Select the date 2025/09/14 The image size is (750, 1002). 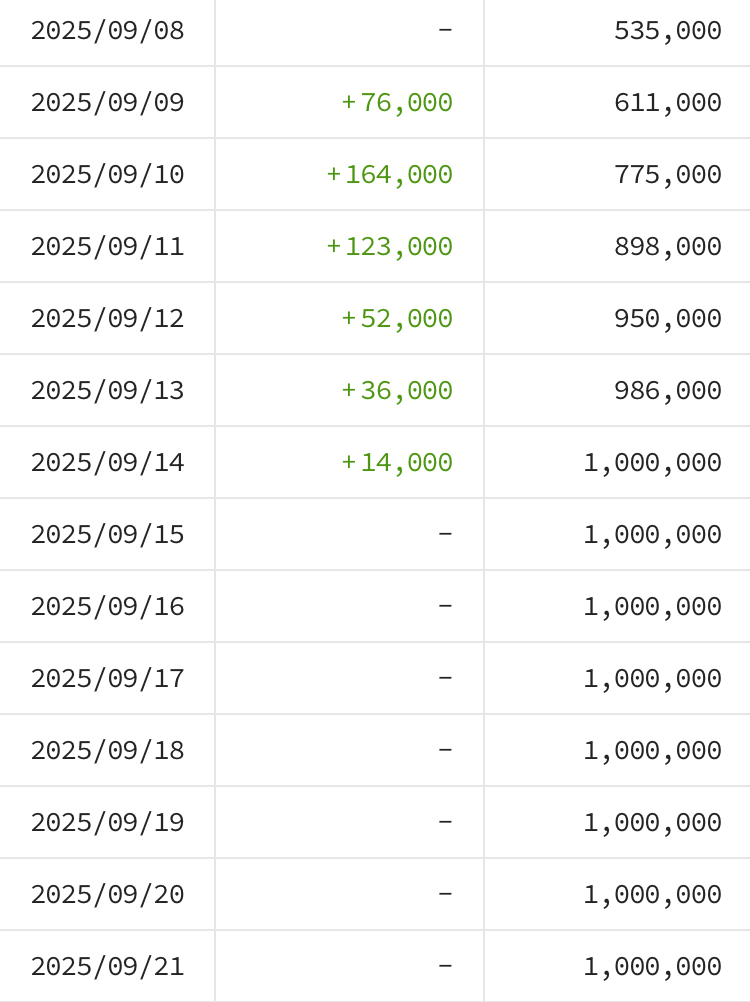pos(107,463)
